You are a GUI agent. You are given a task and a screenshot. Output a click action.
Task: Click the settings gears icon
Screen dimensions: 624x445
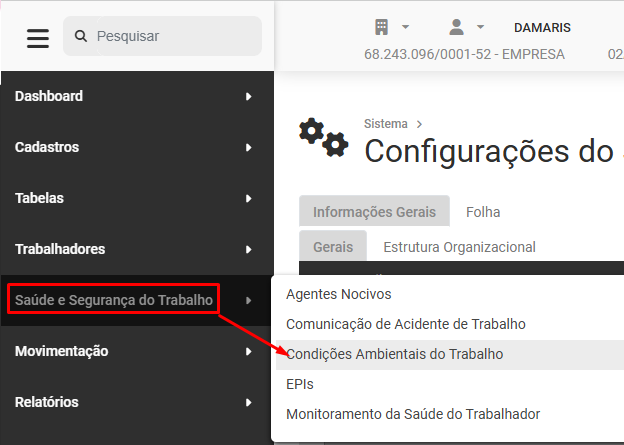click(324, 137)
